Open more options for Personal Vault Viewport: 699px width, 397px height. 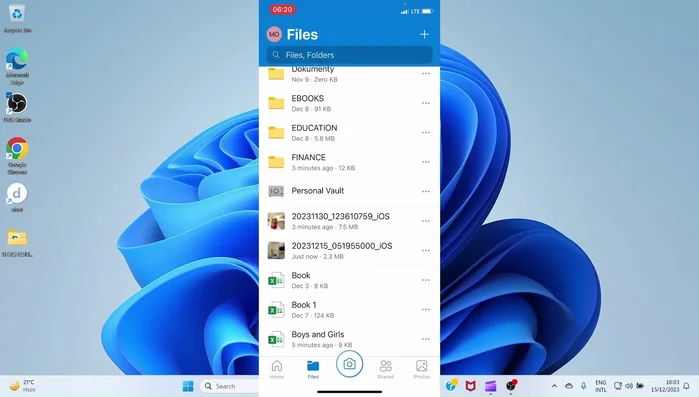click(426, 192)
